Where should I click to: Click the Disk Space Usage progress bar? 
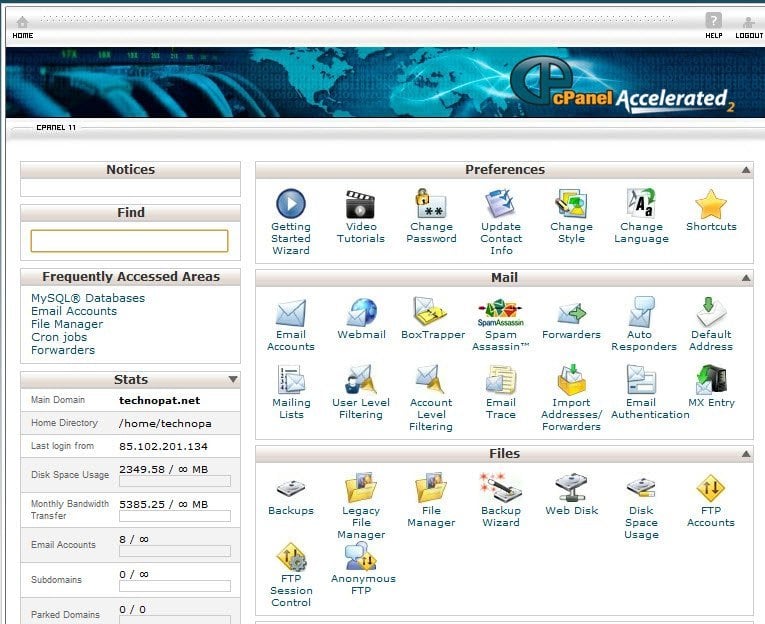(x=175, y=482)
